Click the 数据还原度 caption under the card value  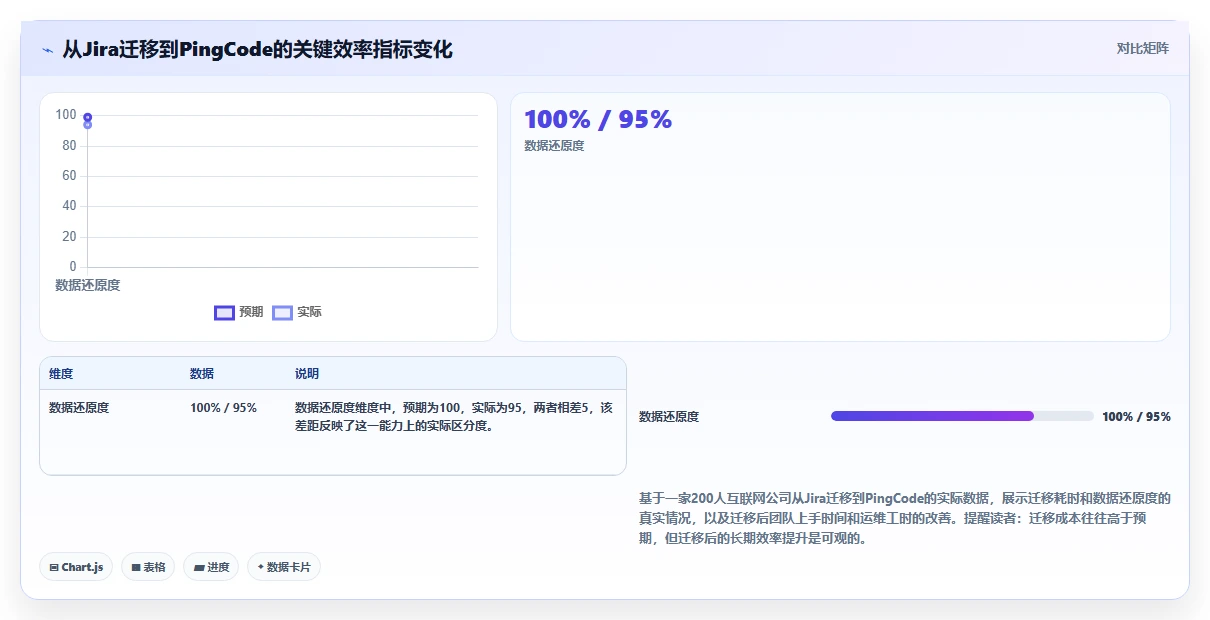554,146
